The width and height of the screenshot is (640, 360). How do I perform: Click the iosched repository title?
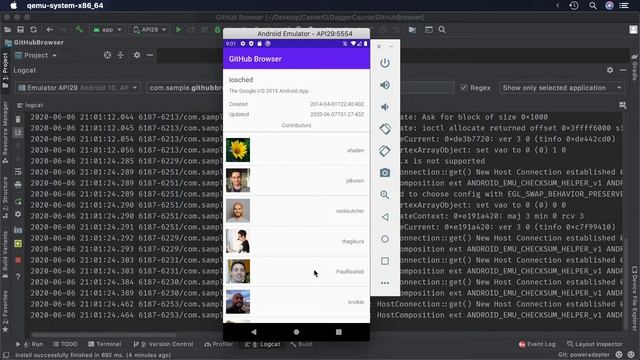[x=241, y=80]
